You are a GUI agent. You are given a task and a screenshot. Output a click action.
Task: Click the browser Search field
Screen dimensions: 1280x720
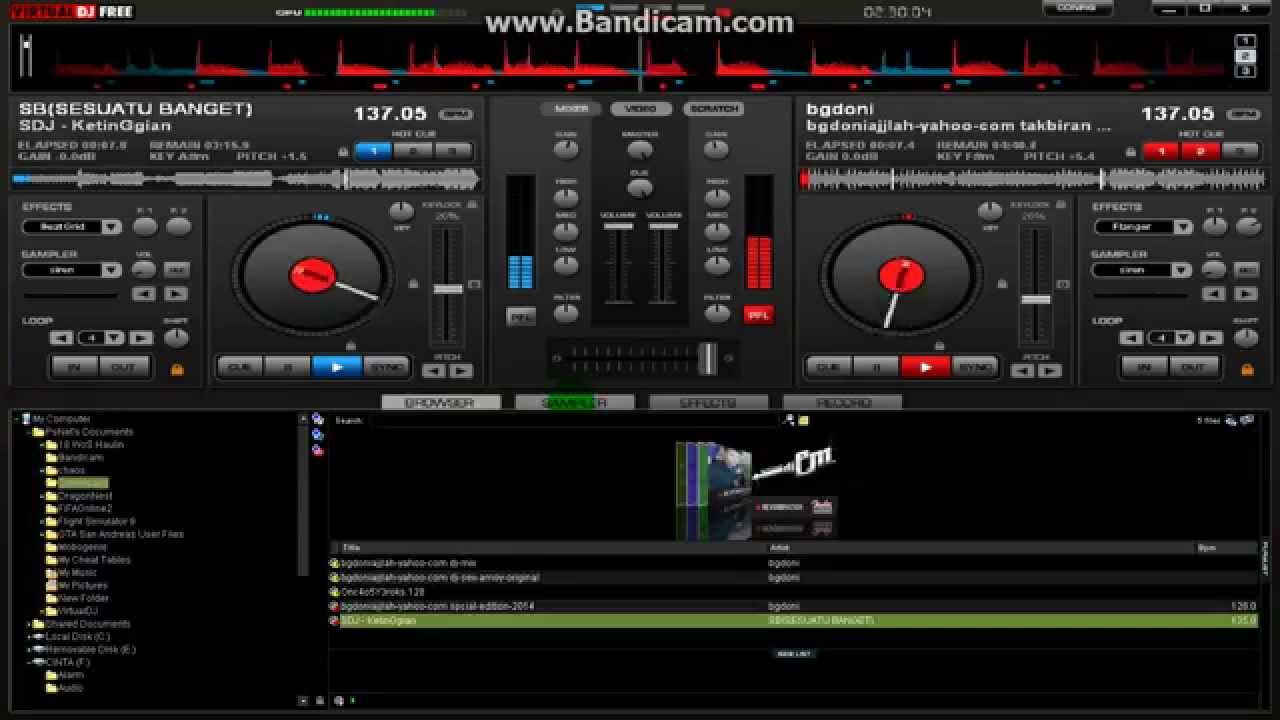(x=574, y=421)
